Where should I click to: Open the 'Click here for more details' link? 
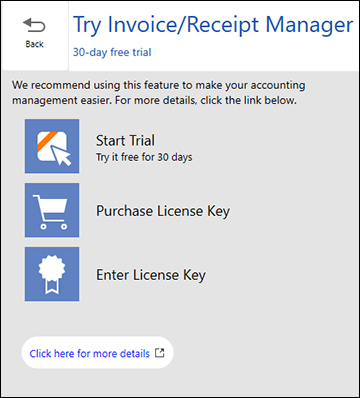click(x=90, y=353)
